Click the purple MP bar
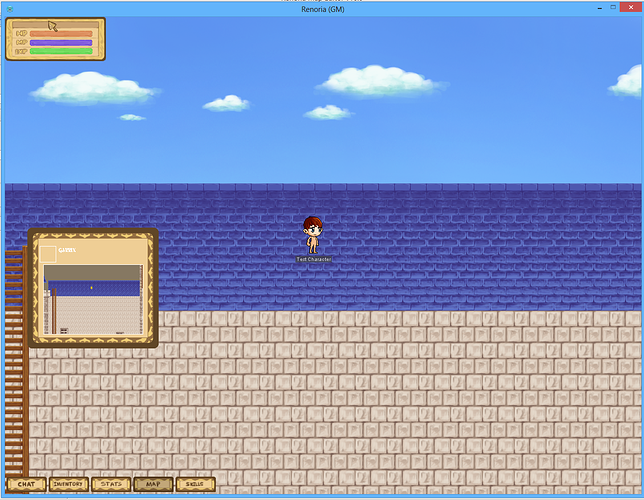 [60, 42]
